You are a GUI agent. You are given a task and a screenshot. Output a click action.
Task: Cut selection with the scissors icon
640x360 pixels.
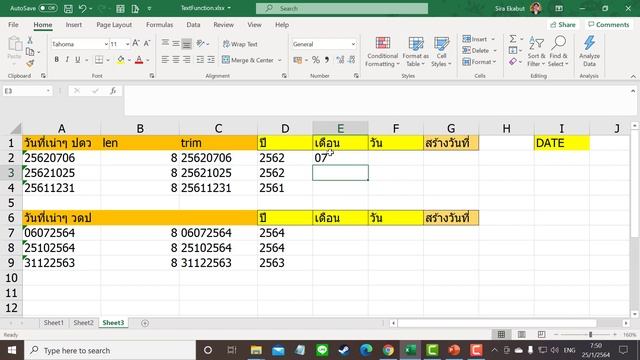[30, 40]
